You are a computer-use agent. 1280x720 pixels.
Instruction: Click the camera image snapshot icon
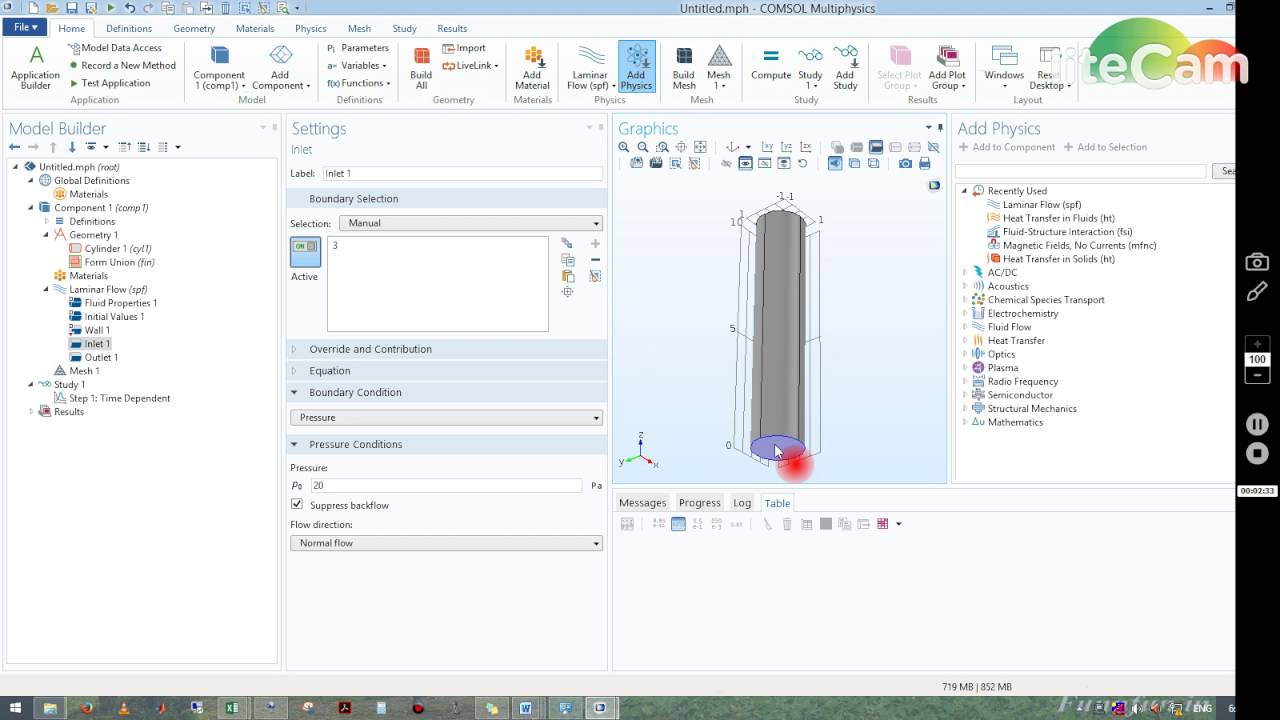[x=905, y=163]
